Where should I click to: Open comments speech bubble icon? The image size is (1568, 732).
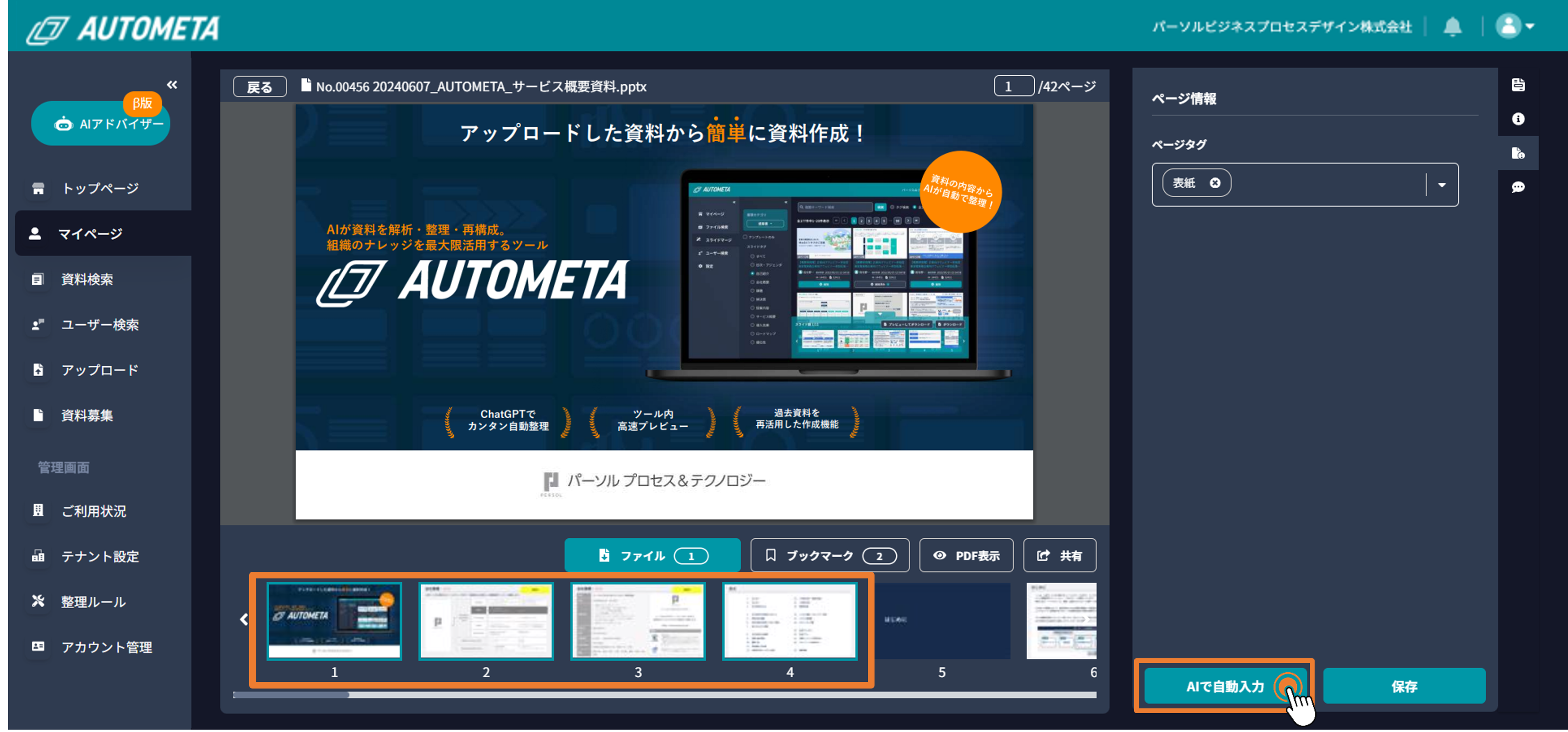click(x=1518, y=187)
